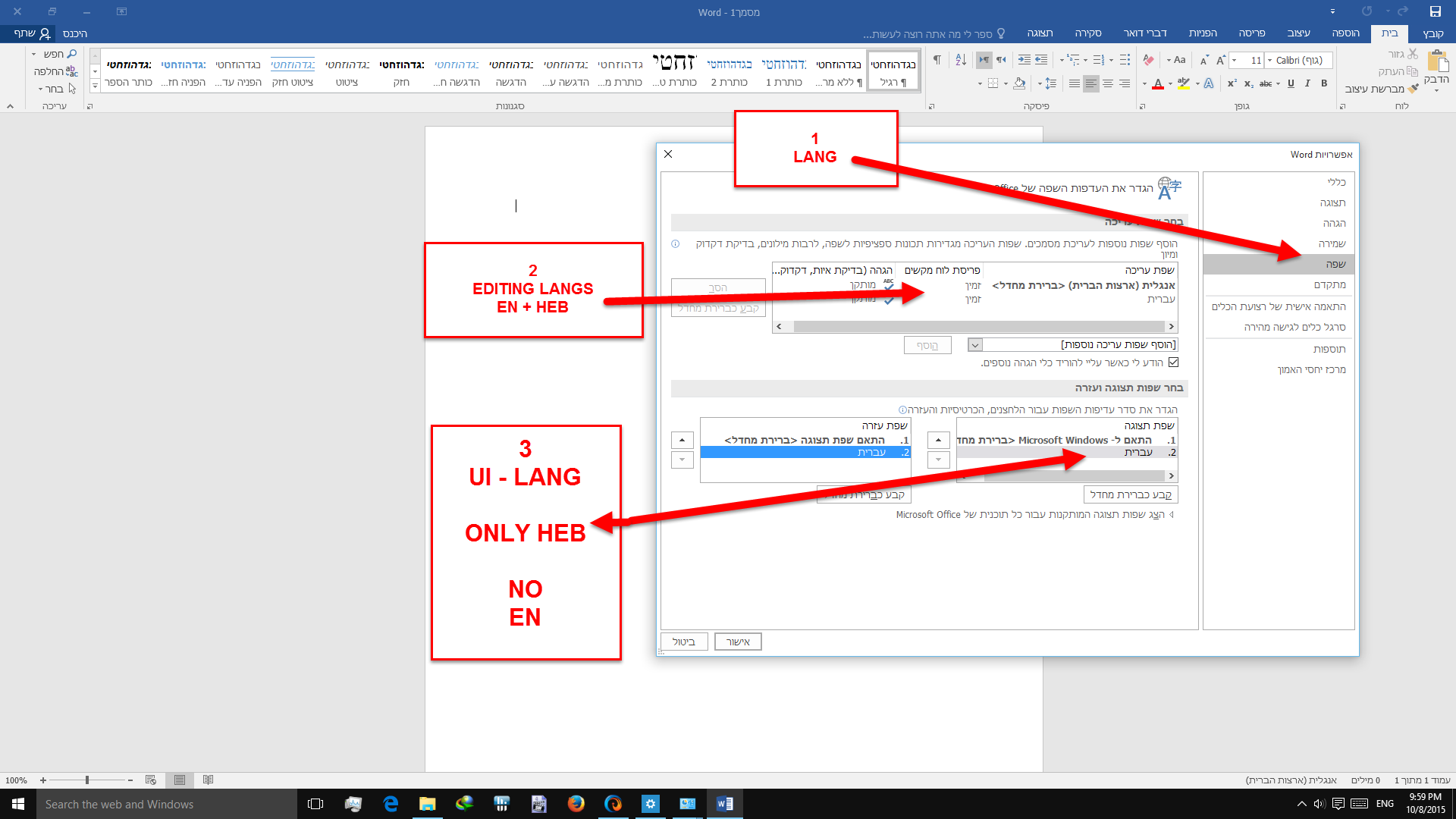
Task: Click the Format Painter brush
Action: 1412,89
